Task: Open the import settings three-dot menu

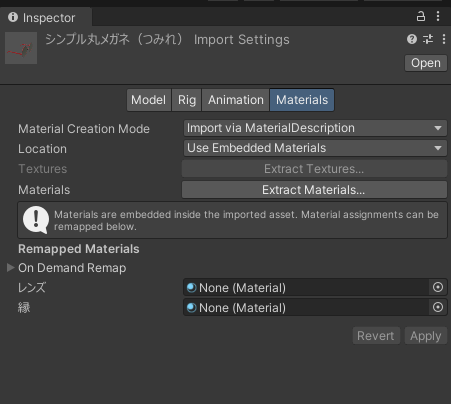Action: coord(444,39)
